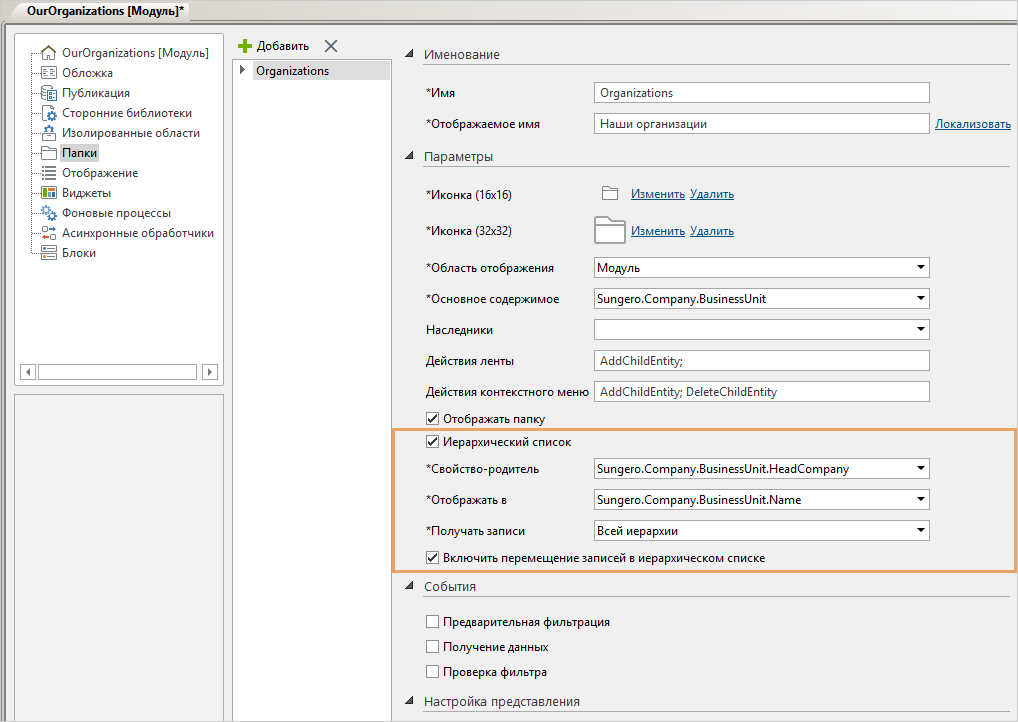This screenshot has height=722, width=1018.
Task: Click the Изолированные области icon
Action: click(x=49, y=133)
